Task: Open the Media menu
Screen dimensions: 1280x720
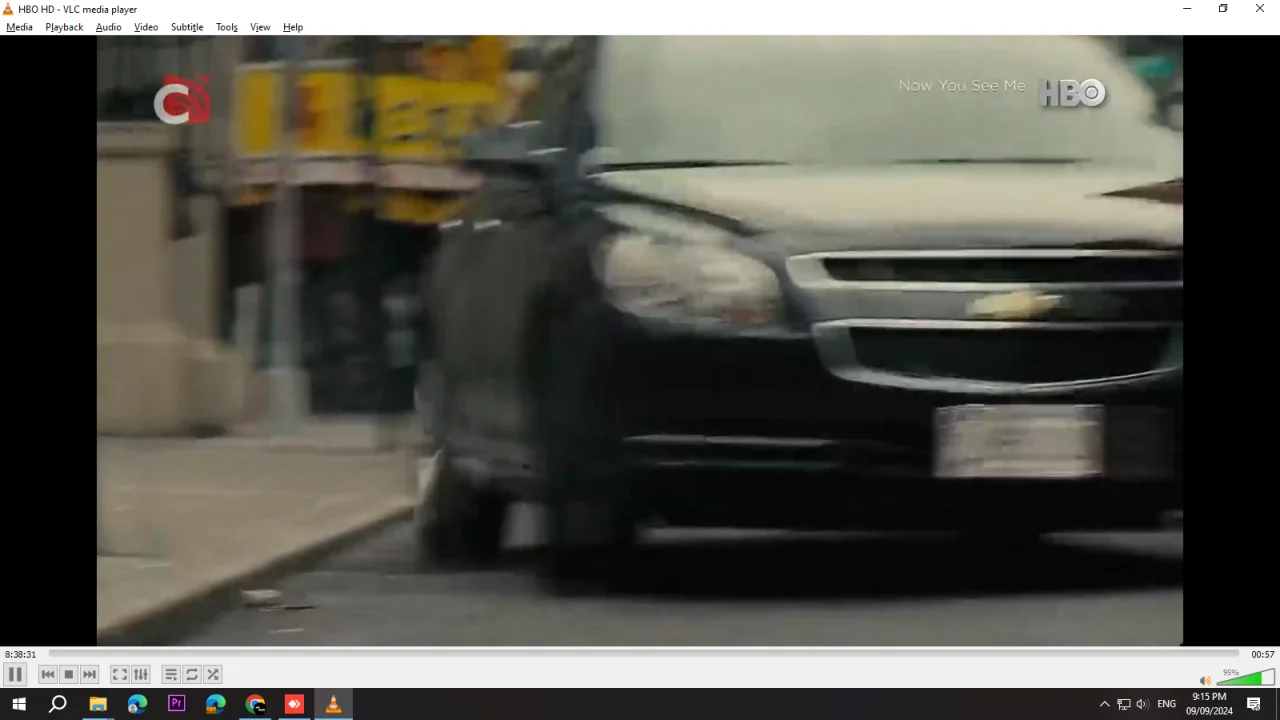Action: point(19,27)
